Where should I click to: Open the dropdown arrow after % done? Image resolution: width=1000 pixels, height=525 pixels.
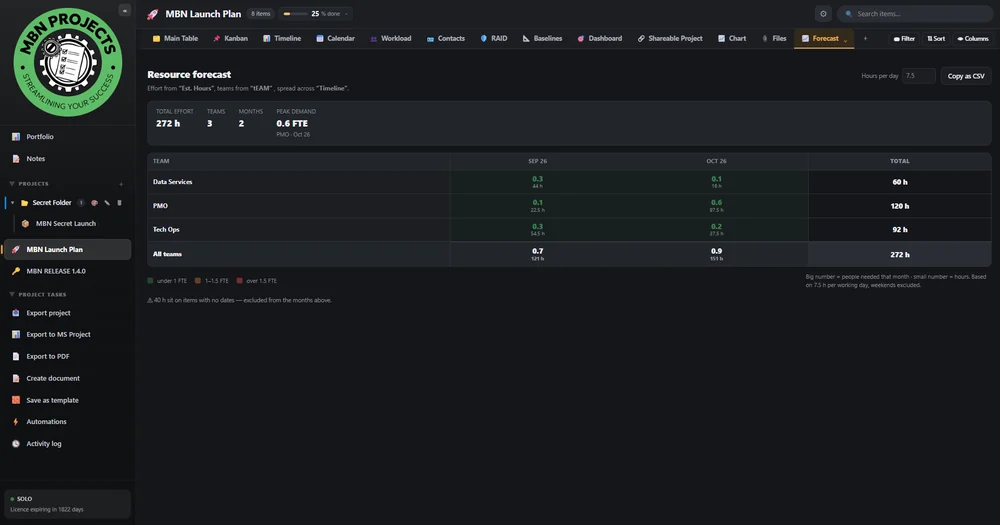point(346,14)
